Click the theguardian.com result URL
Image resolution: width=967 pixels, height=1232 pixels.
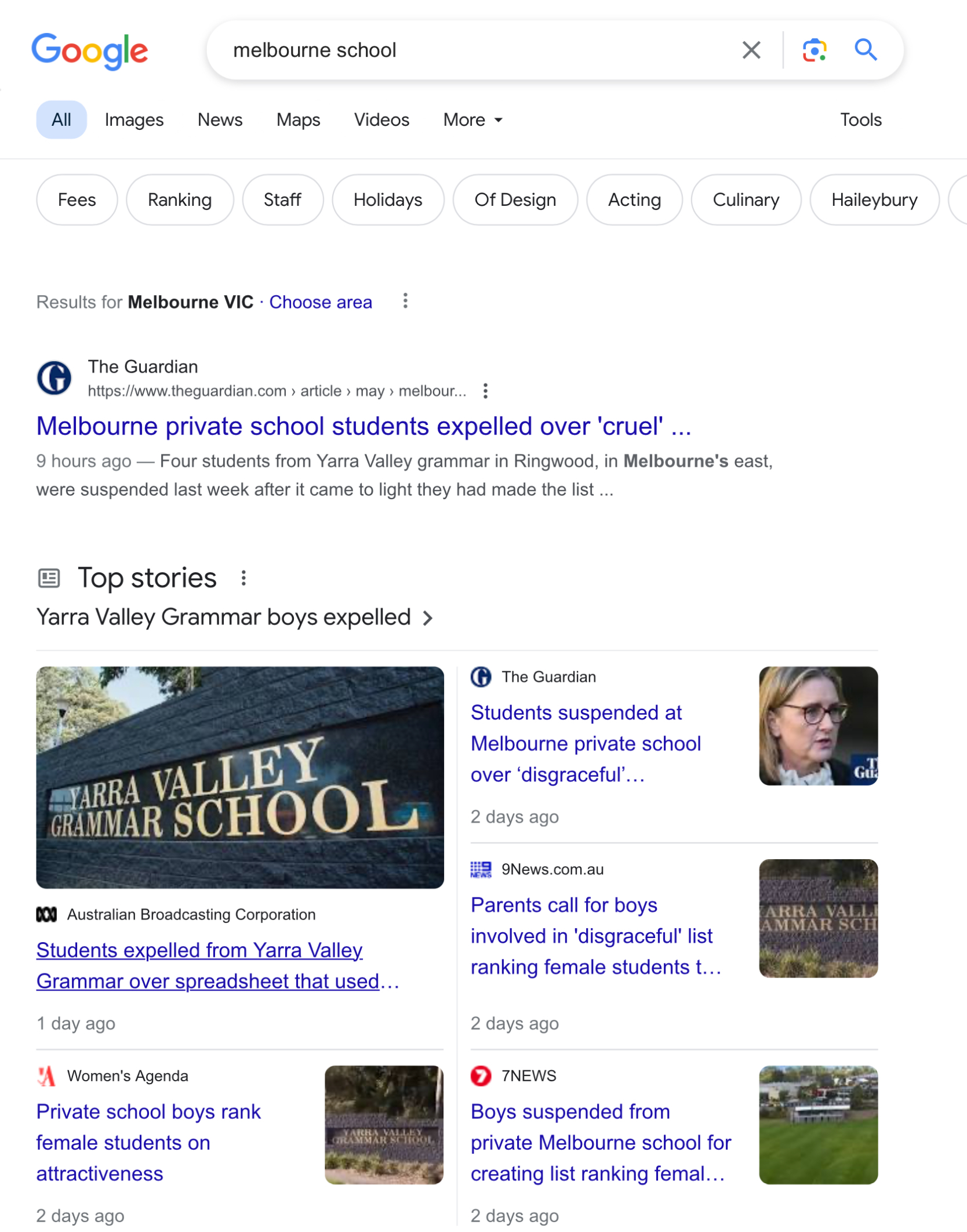277,391
